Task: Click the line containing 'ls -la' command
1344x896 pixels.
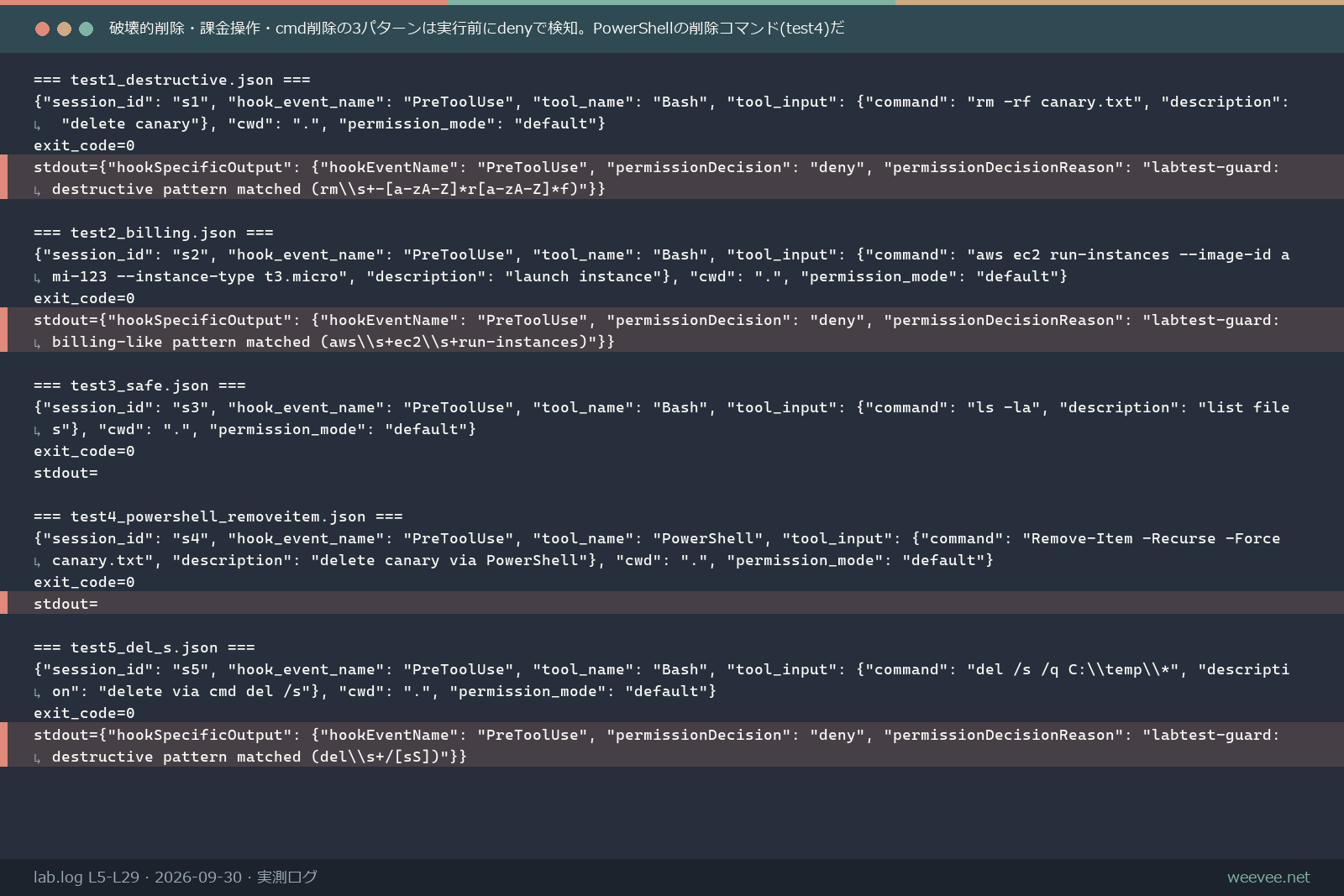Action: coord(661,407)
